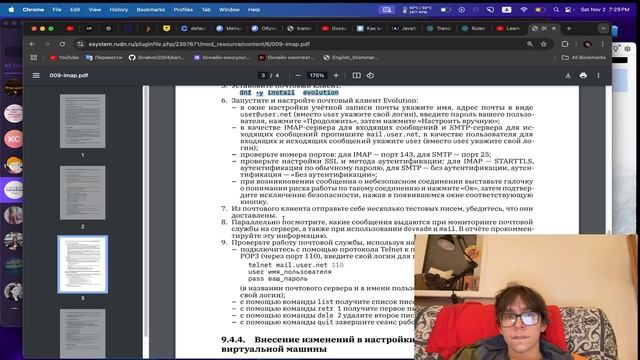The width and height of the screenshot is (640, 360).
Task: Click the thumbnail sidebar scrollbar
Action: coord(145,211)
